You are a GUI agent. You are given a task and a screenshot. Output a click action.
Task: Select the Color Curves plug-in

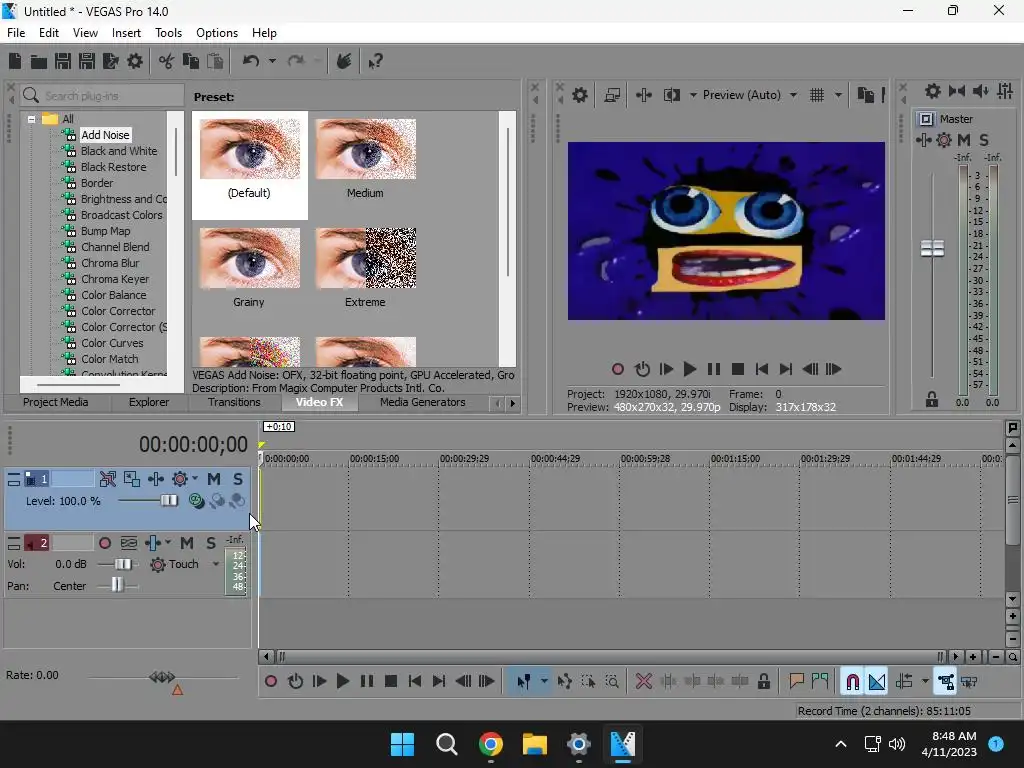coord(112,343)
